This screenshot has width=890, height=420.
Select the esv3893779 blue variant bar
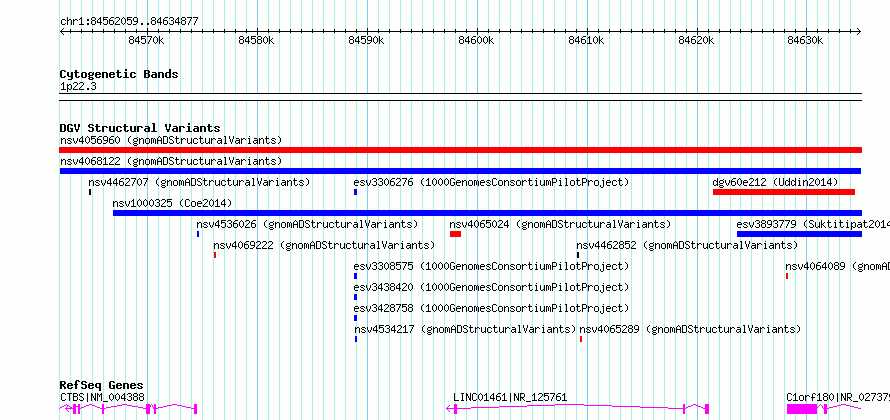tap(799, 234)
